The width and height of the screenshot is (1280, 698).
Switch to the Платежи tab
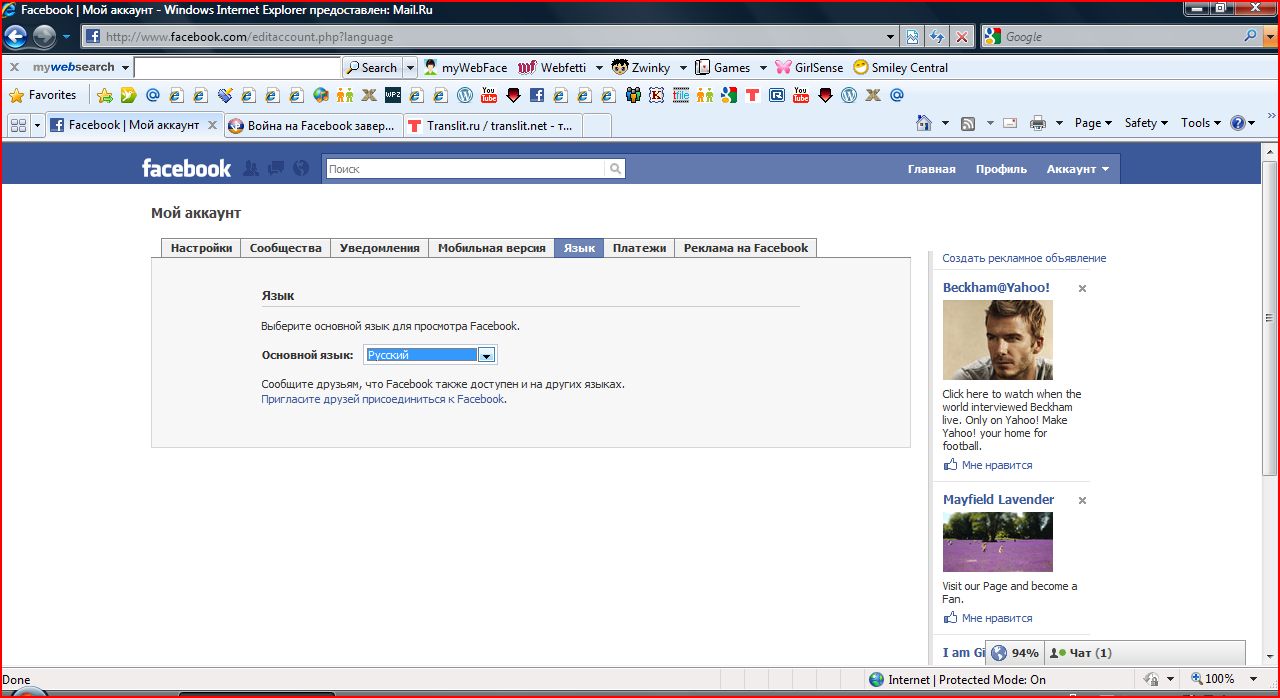point(639,248)
